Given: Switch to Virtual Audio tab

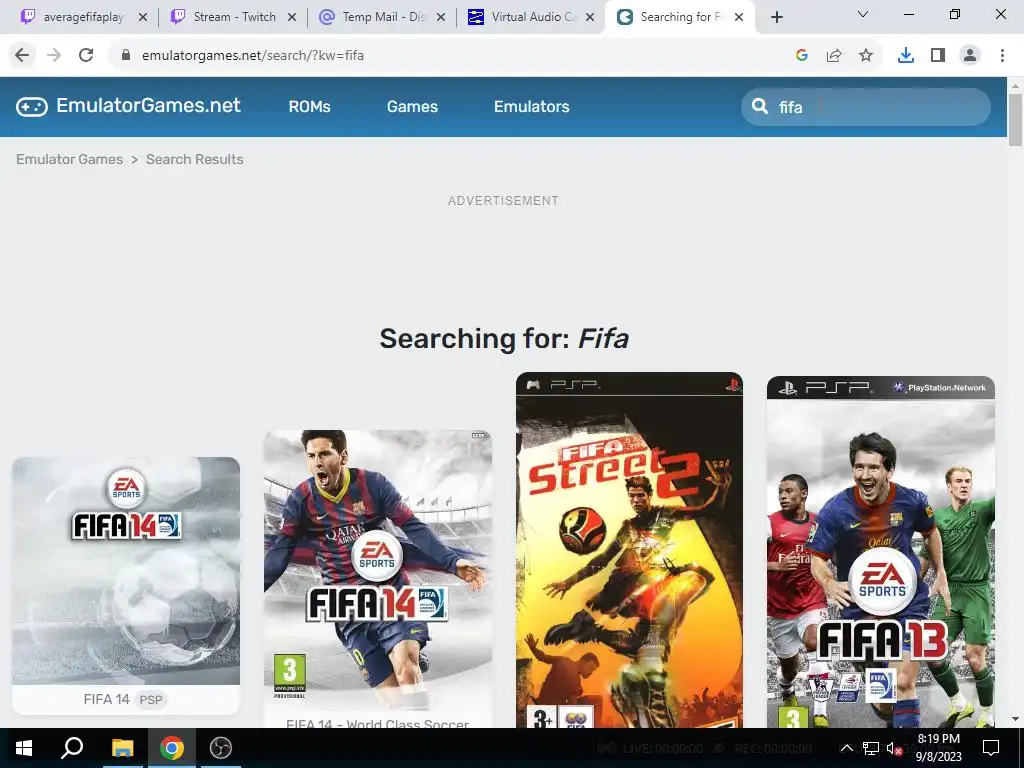Looking at the screenshot, I should click(x=532, y=17).
